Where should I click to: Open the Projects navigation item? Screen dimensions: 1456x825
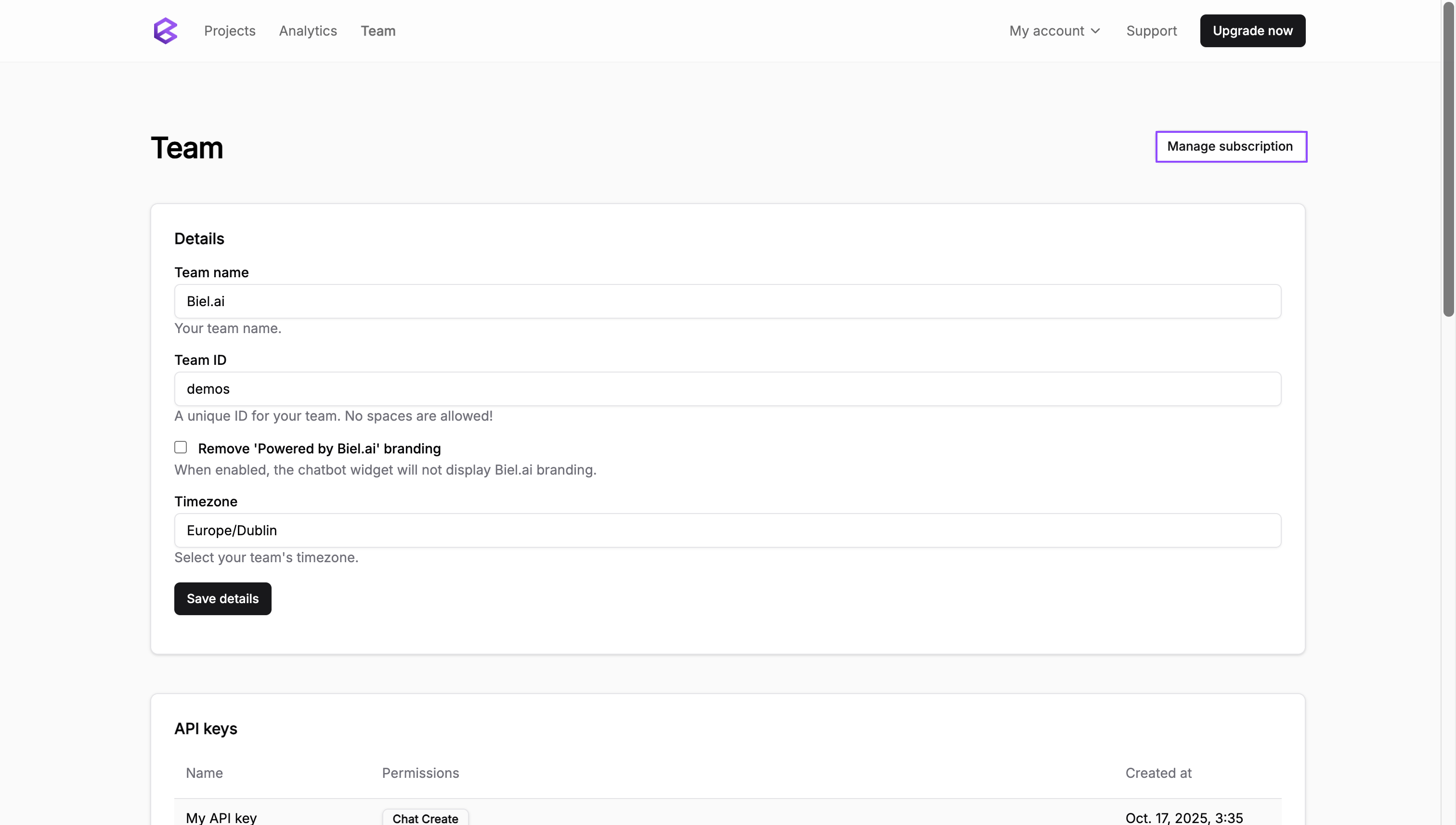230,31
